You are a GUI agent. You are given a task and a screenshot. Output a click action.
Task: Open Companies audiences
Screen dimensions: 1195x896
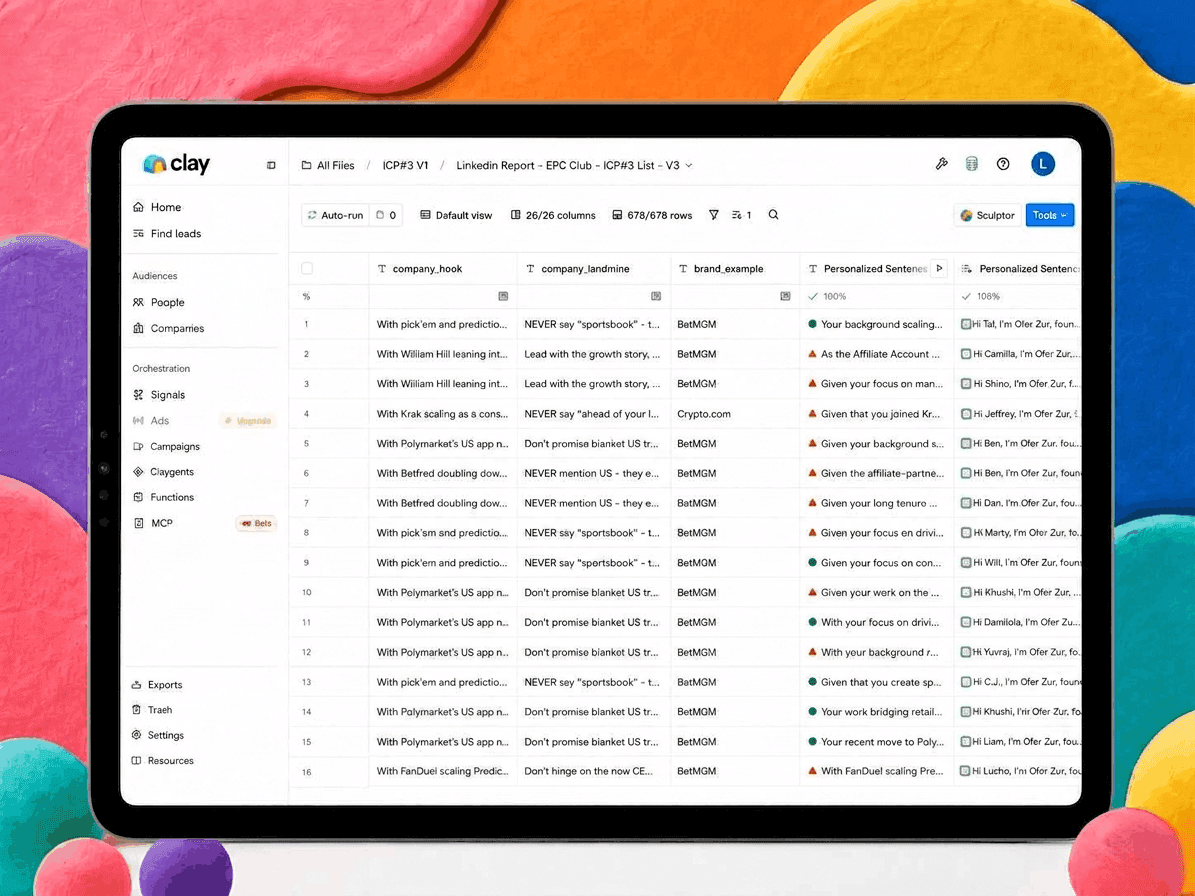click(168, 328)
